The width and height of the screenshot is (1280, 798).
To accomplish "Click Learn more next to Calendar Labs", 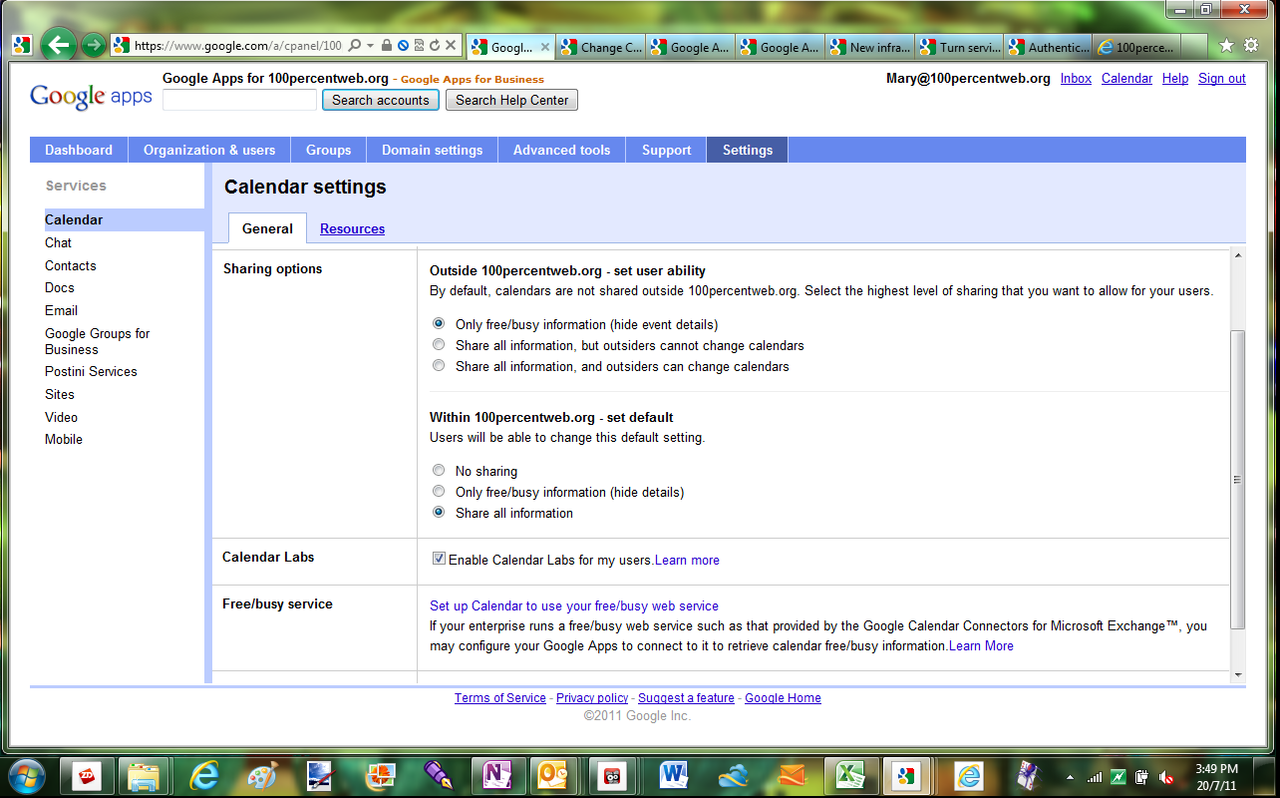I will click(687, 560).
